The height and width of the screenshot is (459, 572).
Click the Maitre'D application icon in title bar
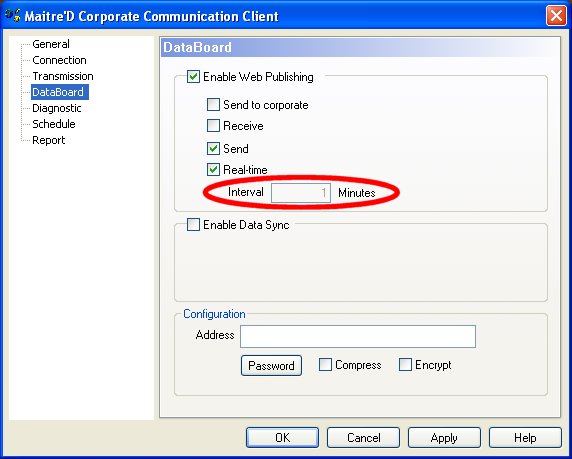coord(13,16)
